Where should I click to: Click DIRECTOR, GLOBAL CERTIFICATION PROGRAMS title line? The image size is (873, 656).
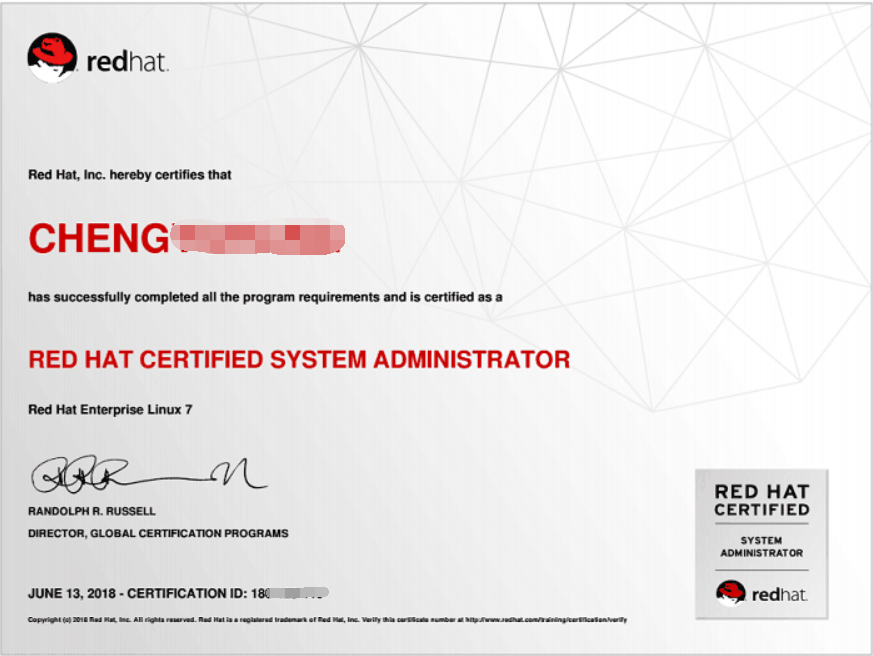coord(158,533)
